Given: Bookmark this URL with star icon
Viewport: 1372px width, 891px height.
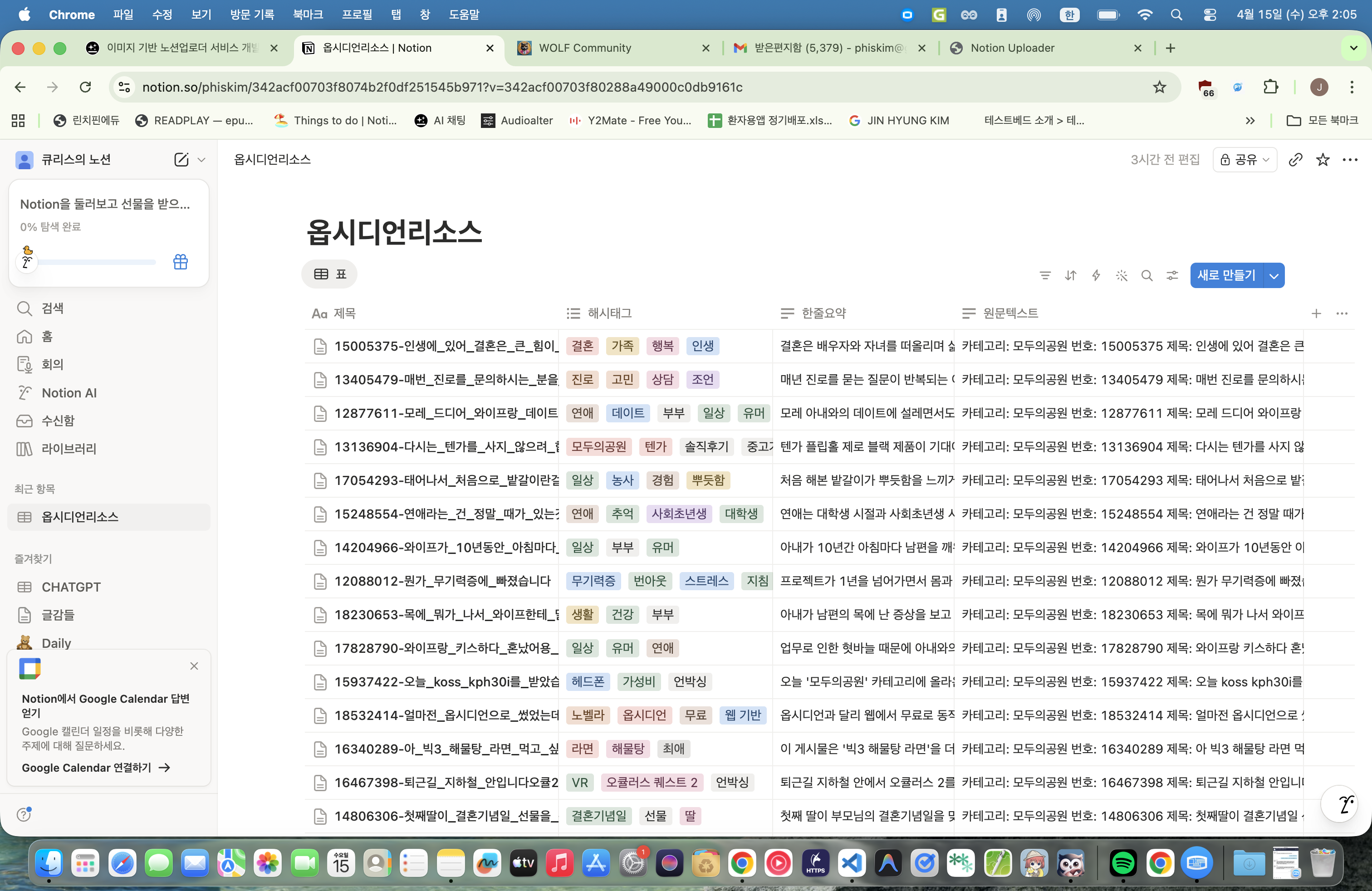Looking at the screenshot, I should [x=1159, y=87].
